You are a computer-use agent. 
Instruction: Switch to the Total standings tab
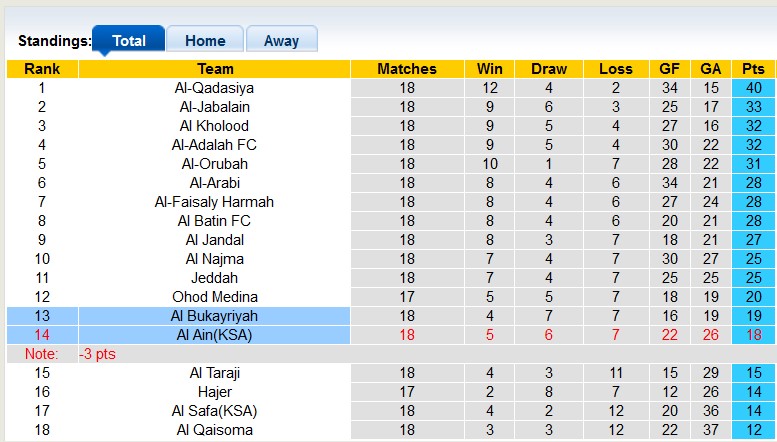click(129, 41)
